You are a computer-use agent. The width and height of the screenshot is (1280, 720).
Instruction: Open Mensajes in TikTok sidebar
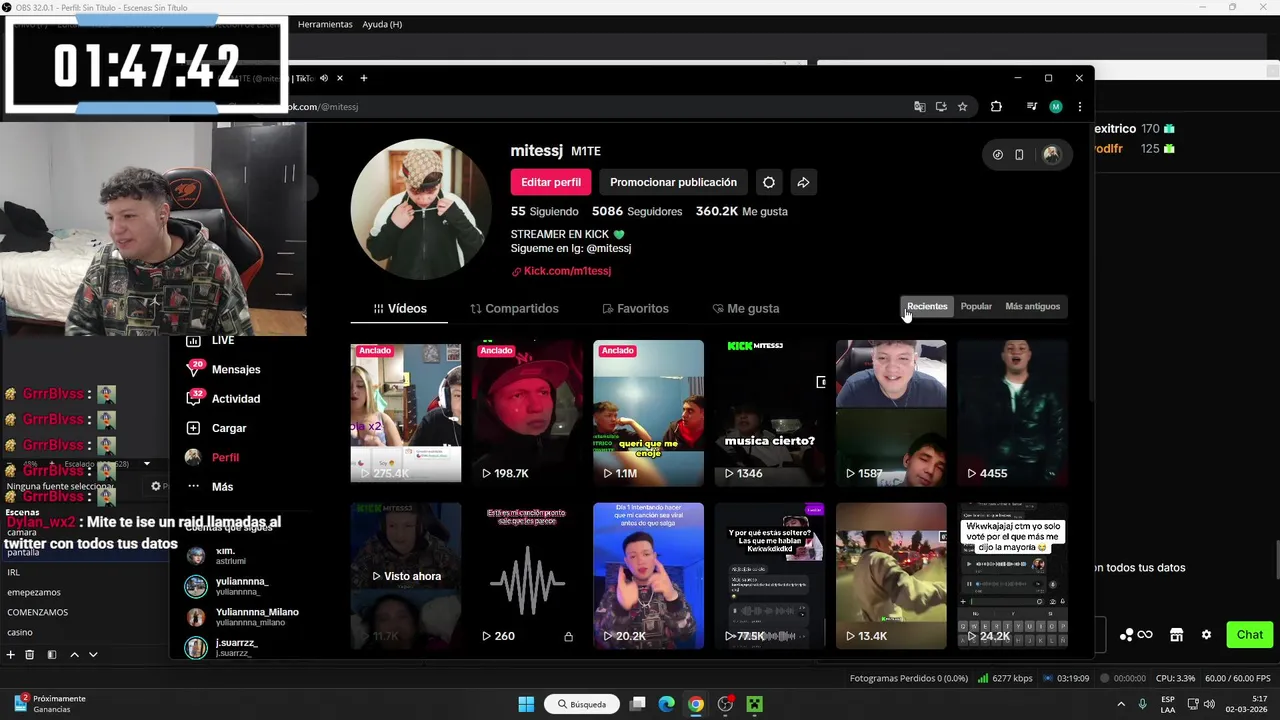coord(225,370)
